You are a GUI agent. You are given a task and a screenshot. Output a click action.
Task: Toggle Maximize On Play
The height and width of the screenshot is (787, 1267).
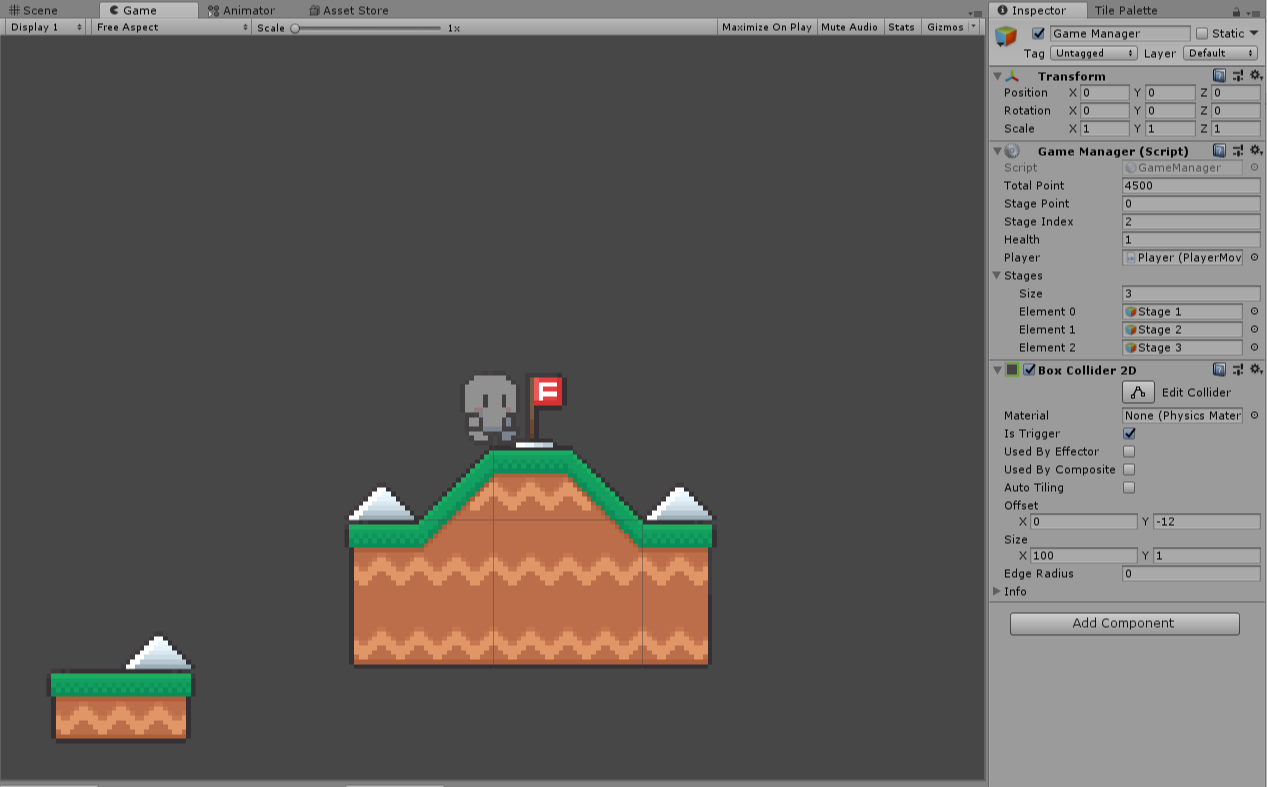[767, 27]
